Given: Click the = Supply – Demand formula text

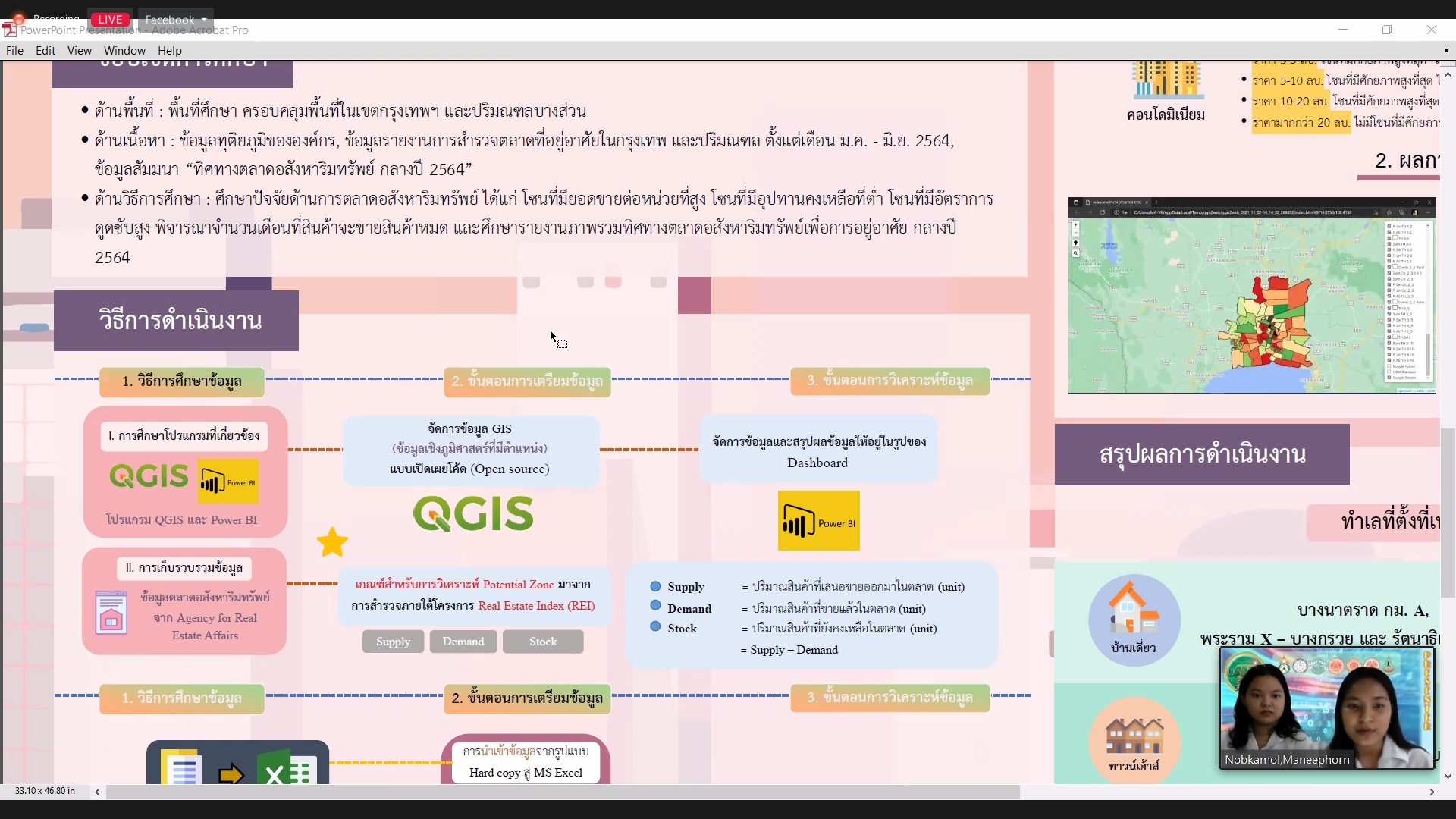Looking at the screenshot, I should pyautogui.click(x=789, y=650).
